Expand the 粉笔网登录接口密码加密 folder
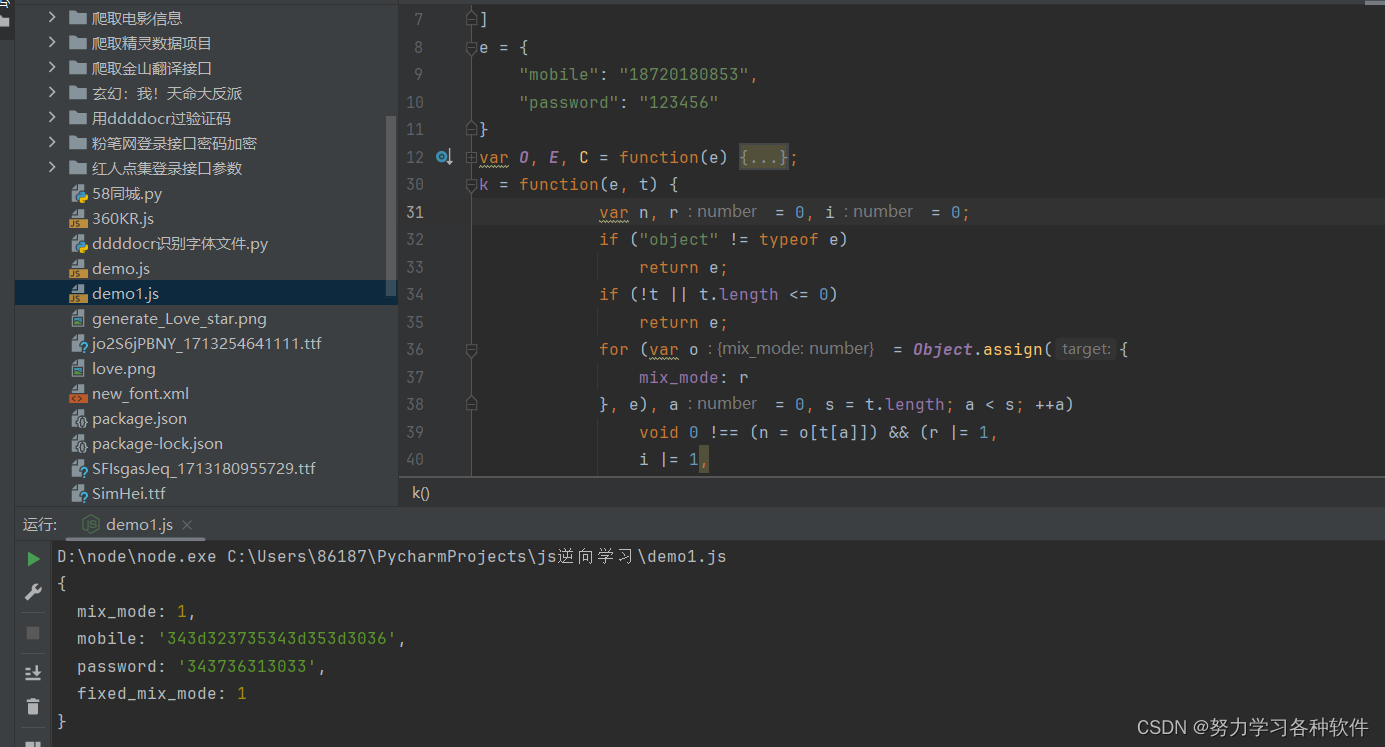The width and height of the screenshot is (1385, 747). click(x=52, y=143)
